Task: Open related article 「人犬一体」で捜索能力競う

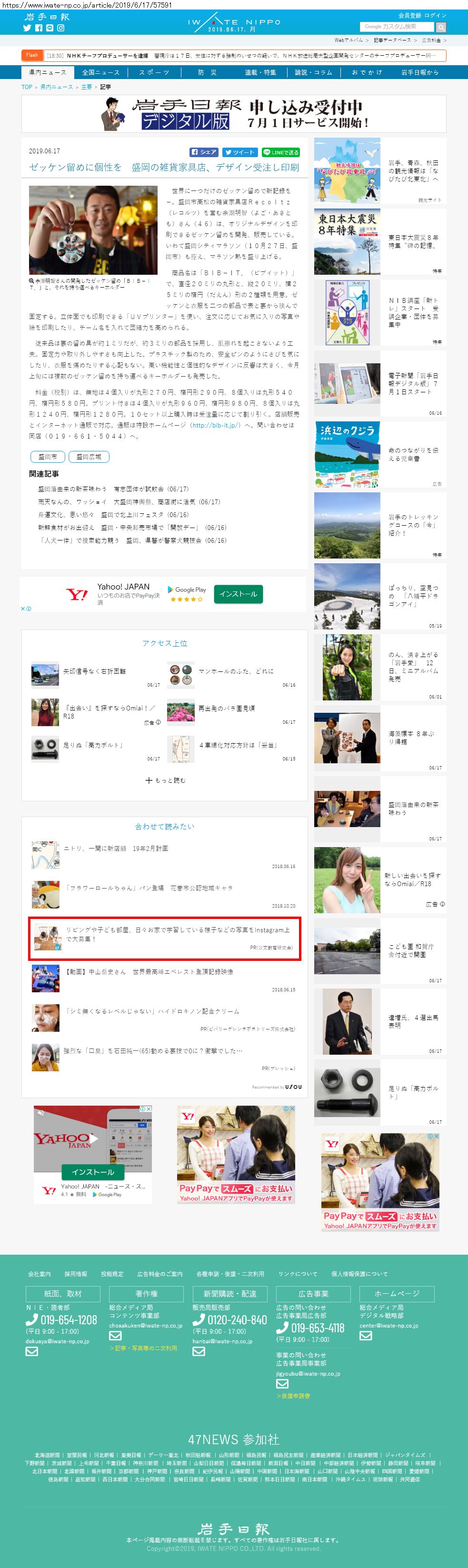Action: pos(132,540)
